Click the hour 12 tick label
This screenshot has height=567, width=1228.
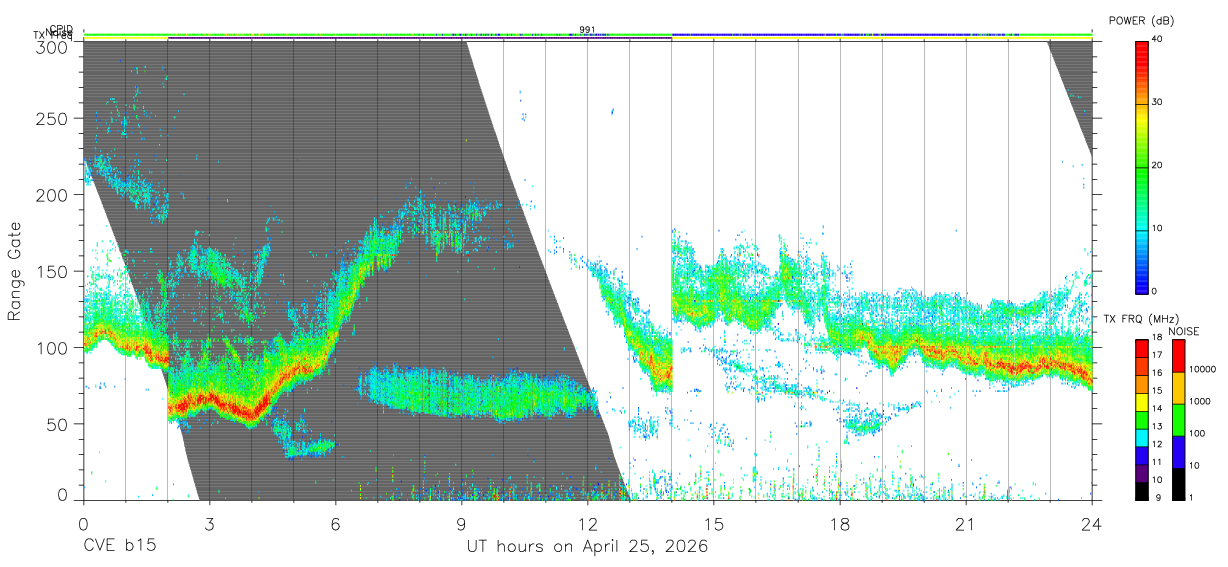click(x=587, y=524)
